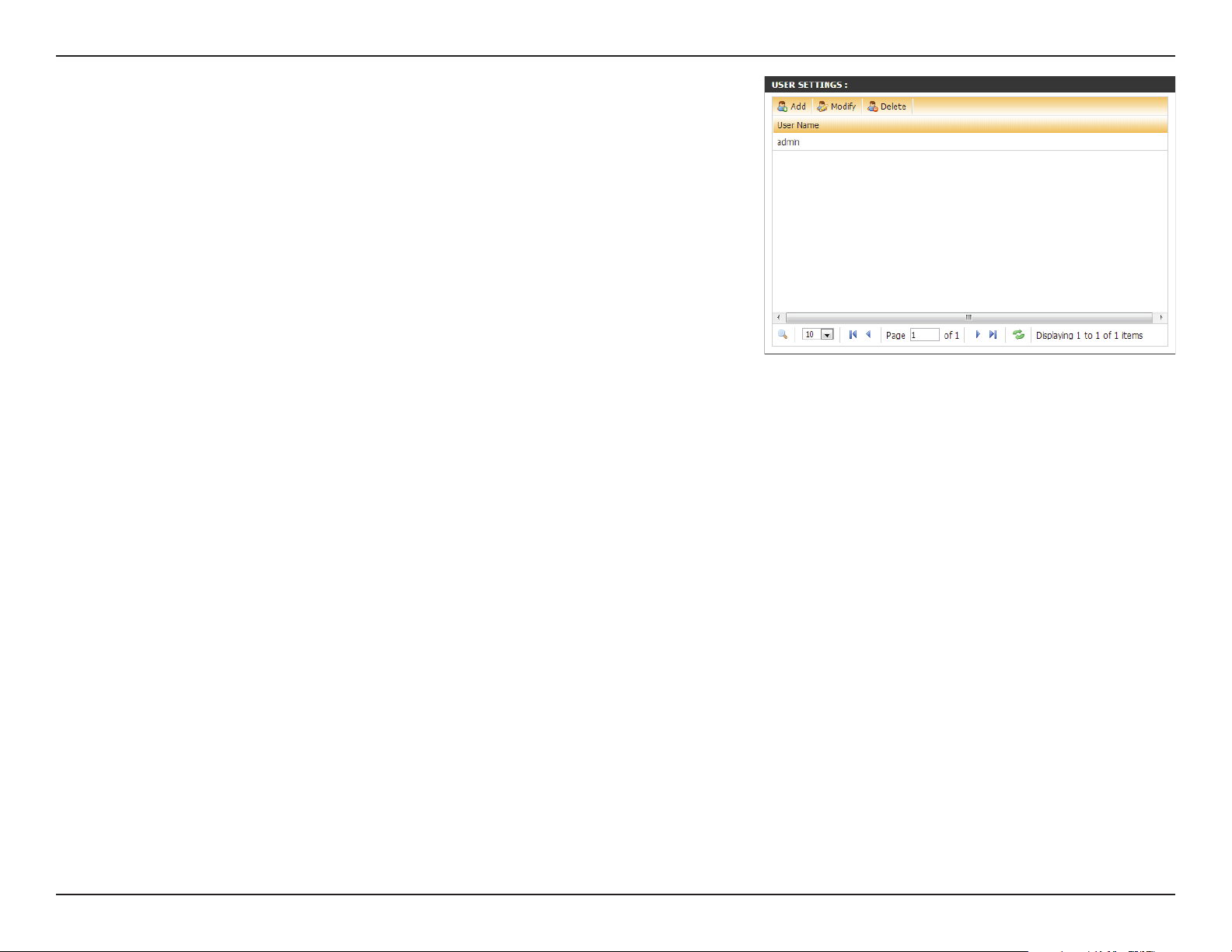Refresh the user list
The image size is (1232, 952).
[x=1018, y=335]
